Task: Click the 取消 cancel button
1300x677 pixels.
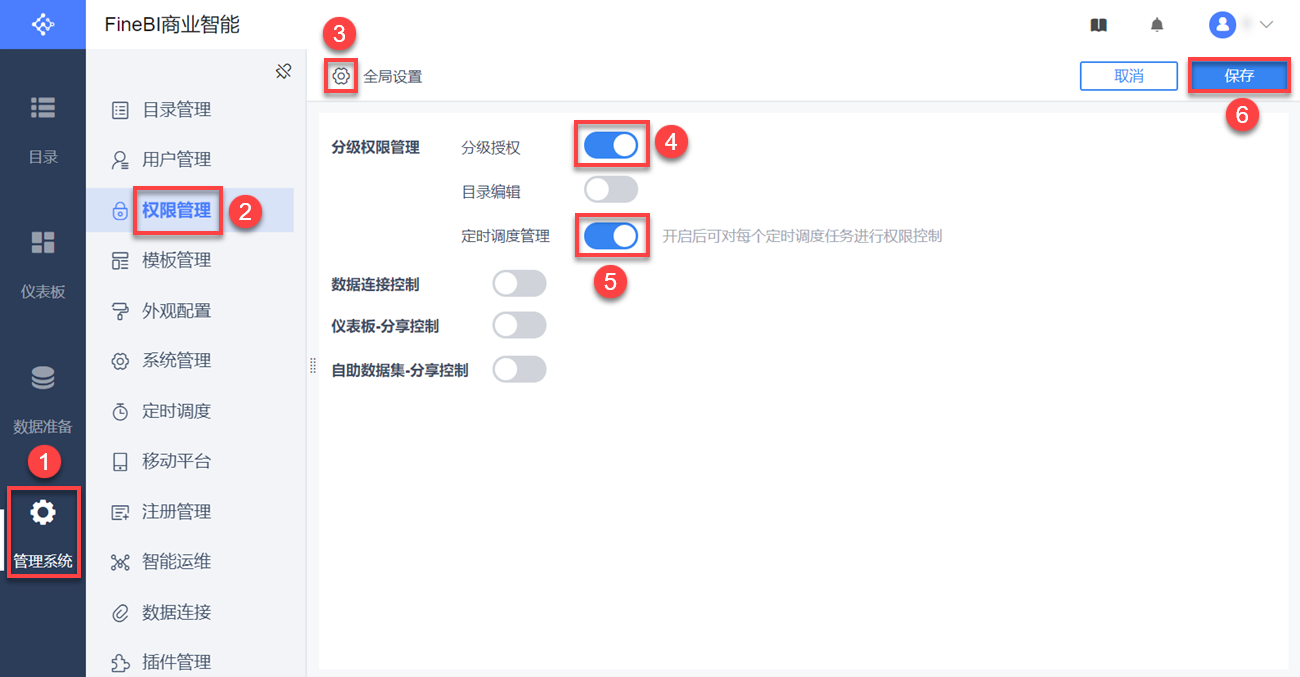Action: click(1129, 76)
